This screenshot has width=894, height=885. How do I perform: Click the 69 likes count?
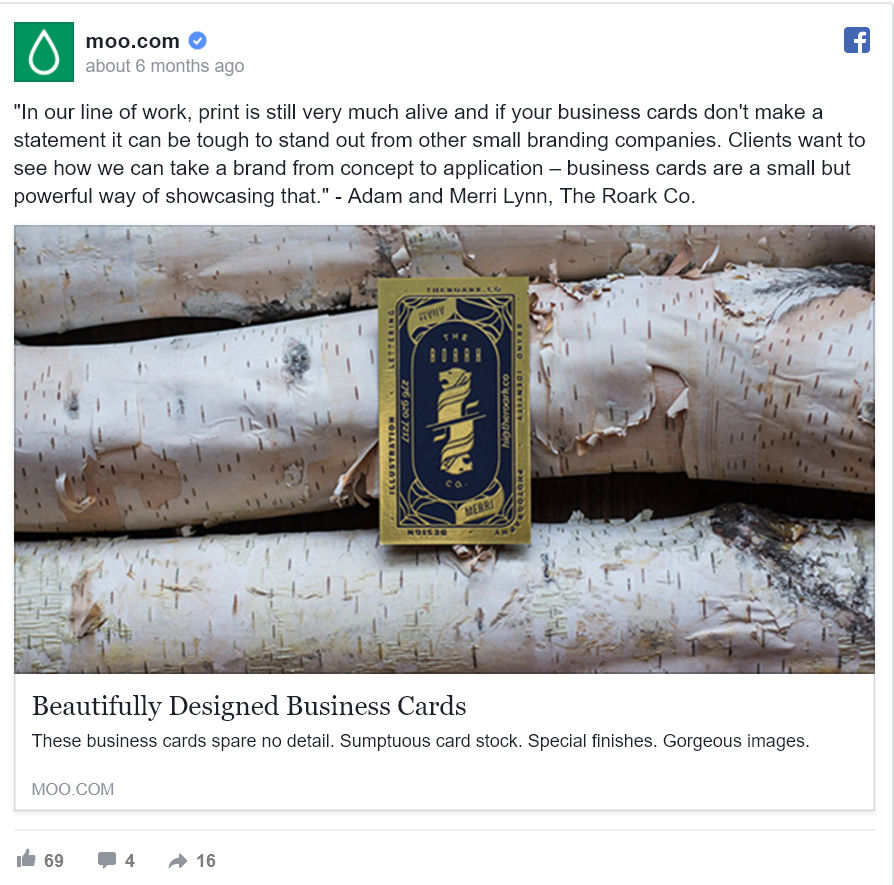(54, 860)
